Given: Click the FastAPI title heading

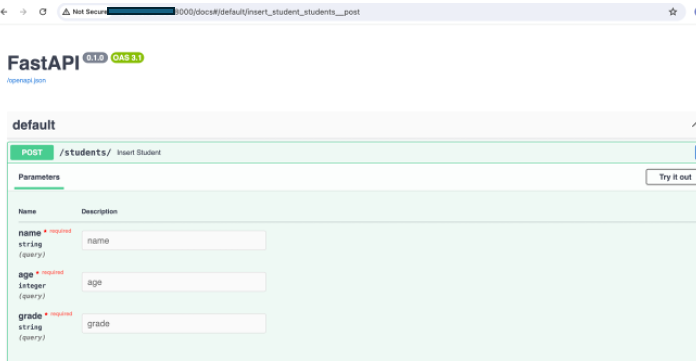Looking at the screenshot, I should point(44,63).
